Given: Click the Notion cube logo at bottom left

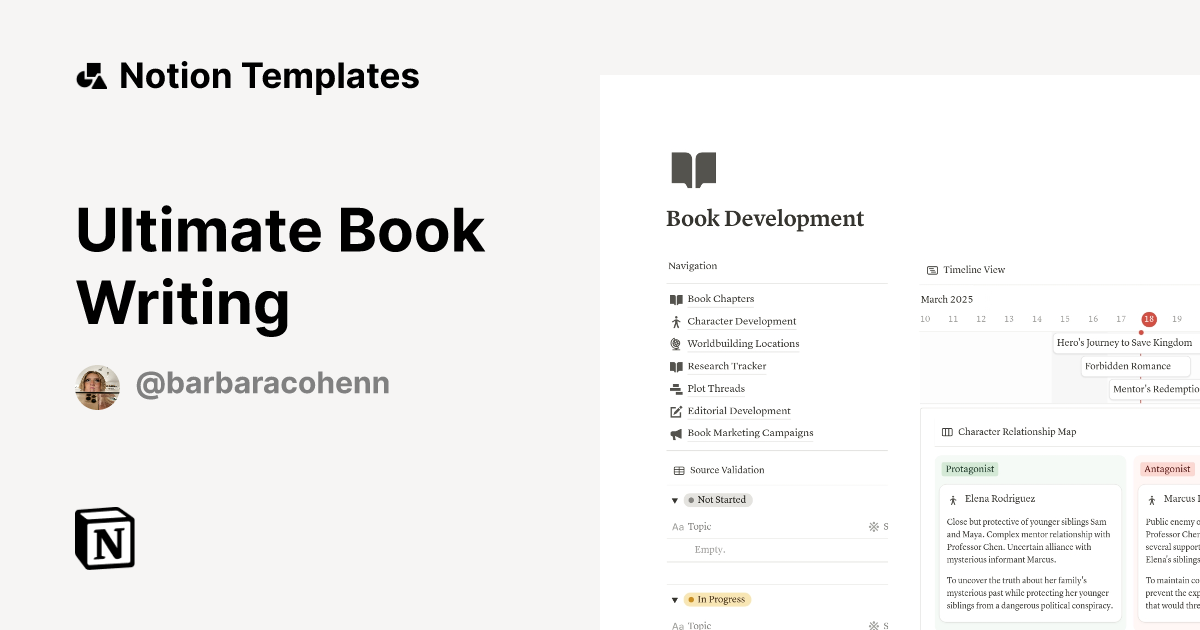Looking at the screenshot, I should click(x=105, y=538).
